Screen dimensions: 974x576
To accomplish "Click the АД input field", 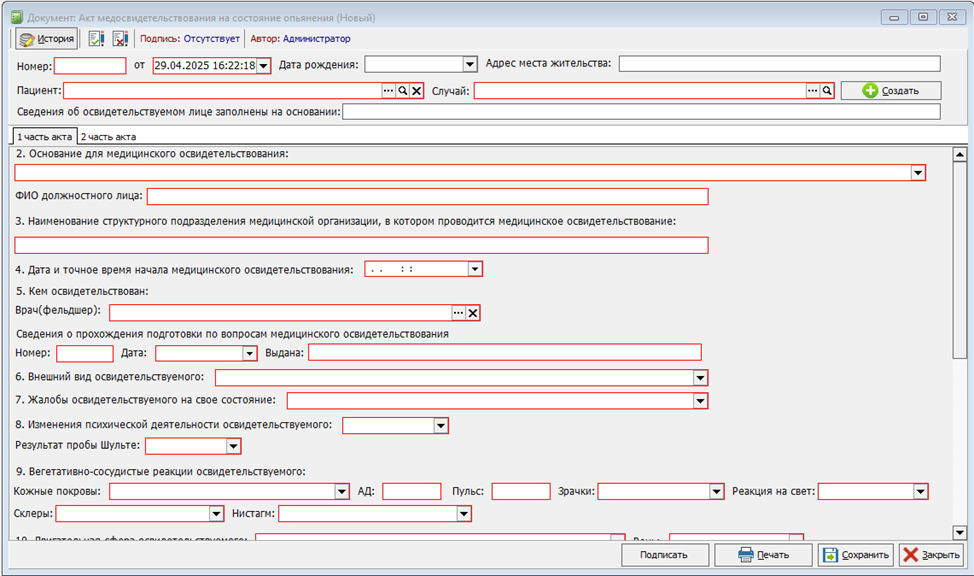I will [412, 491].
